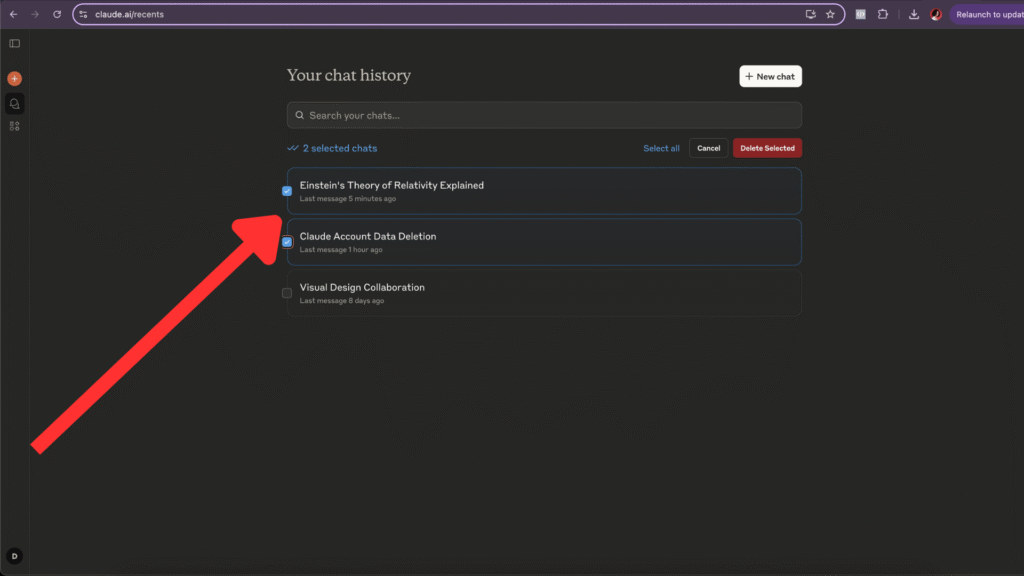This screenshot has width=1024, height=576.
Task: Click the New chat button
Action: pos(770,76)
